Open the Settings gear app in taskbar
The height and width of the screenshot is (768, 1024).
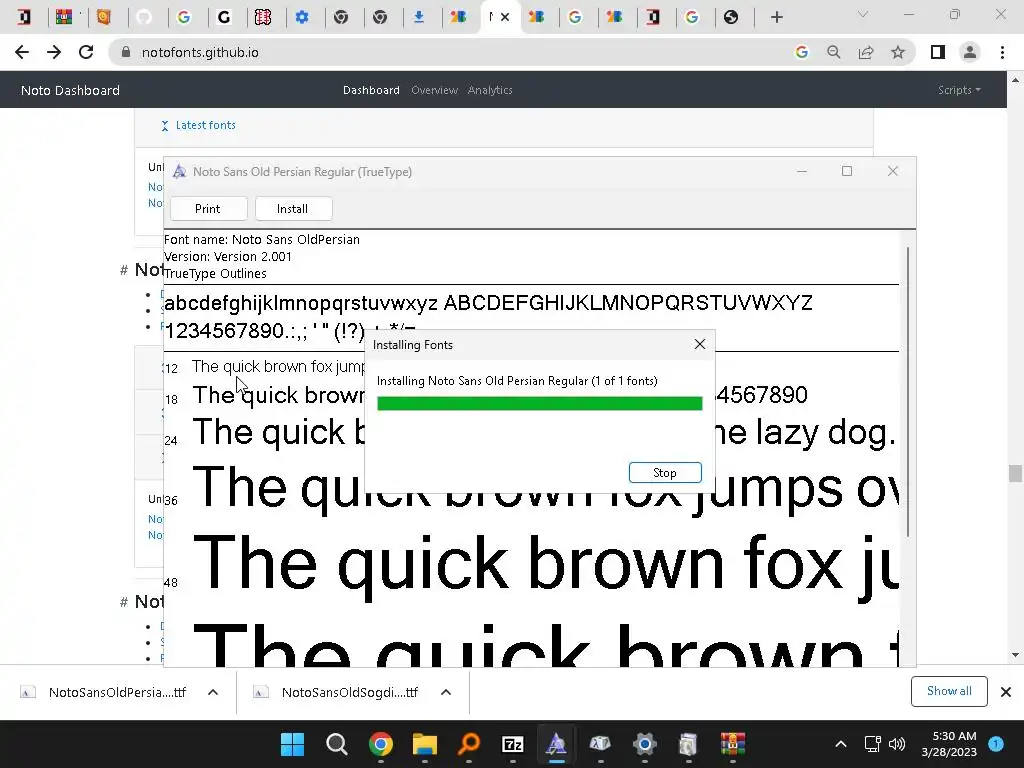click(645, 744)
